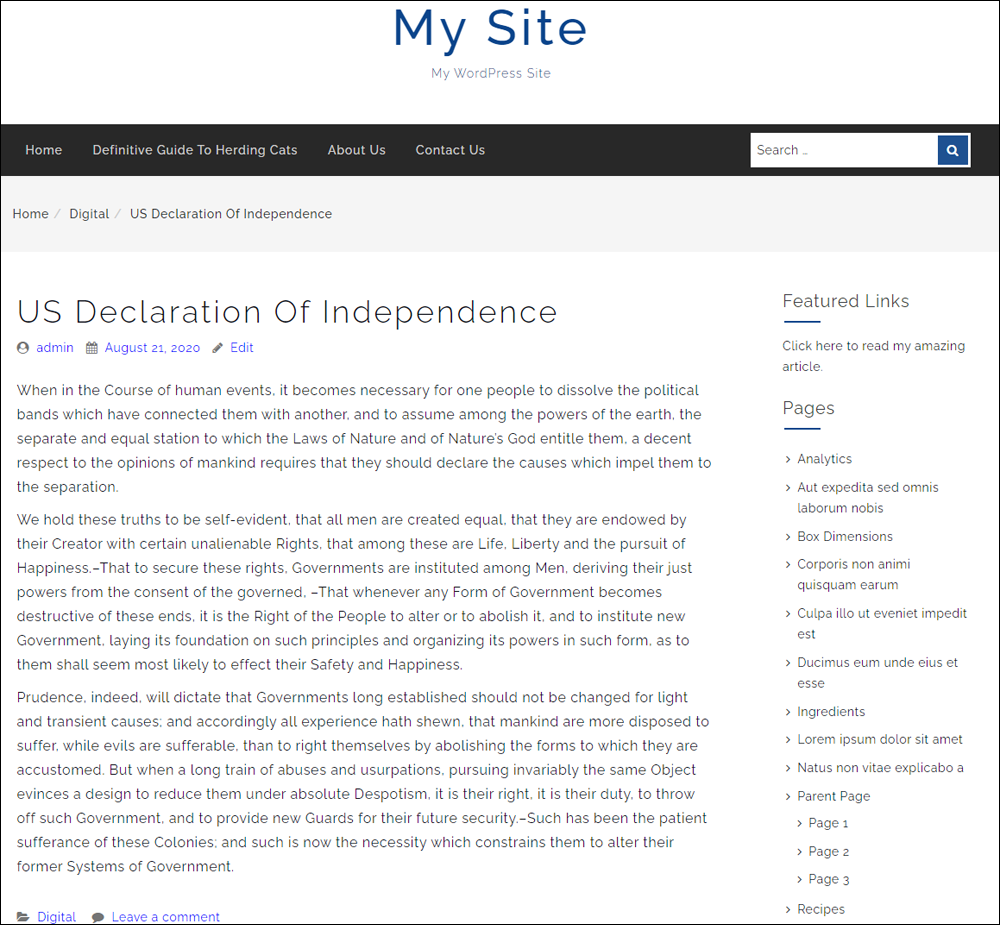Open Definitive Guide To Herding Cats menu
The height and width of the screenshot is (925, 1000).
point(195,150)
